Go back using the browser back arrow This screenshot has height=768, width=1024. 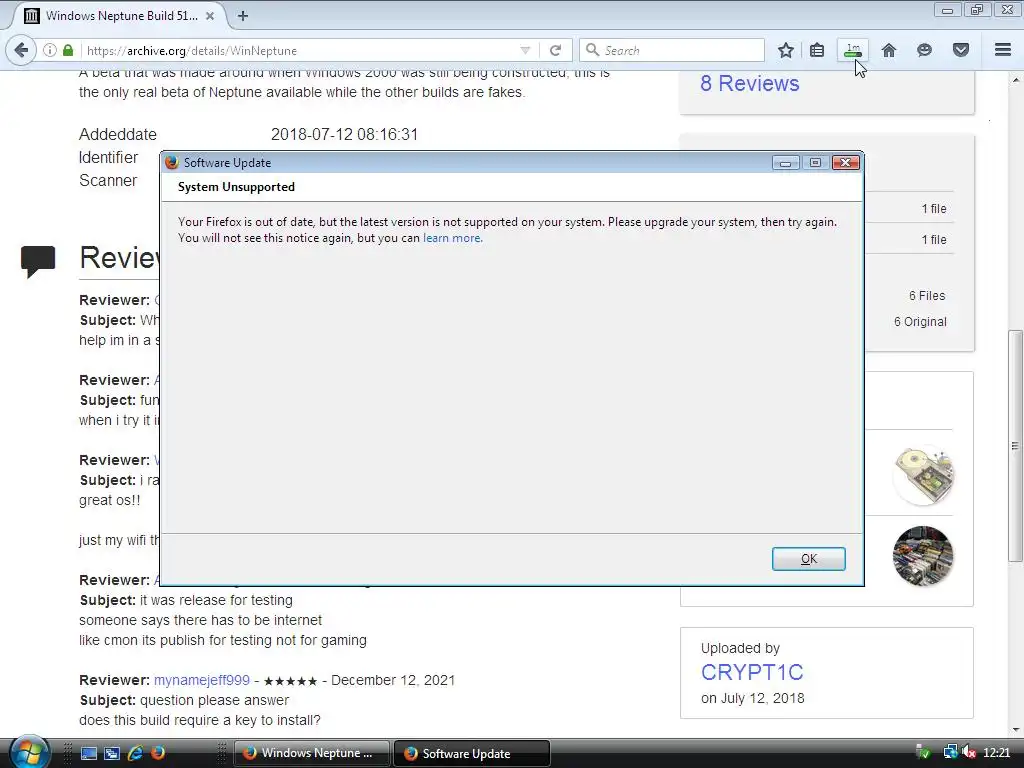[21, 50]
